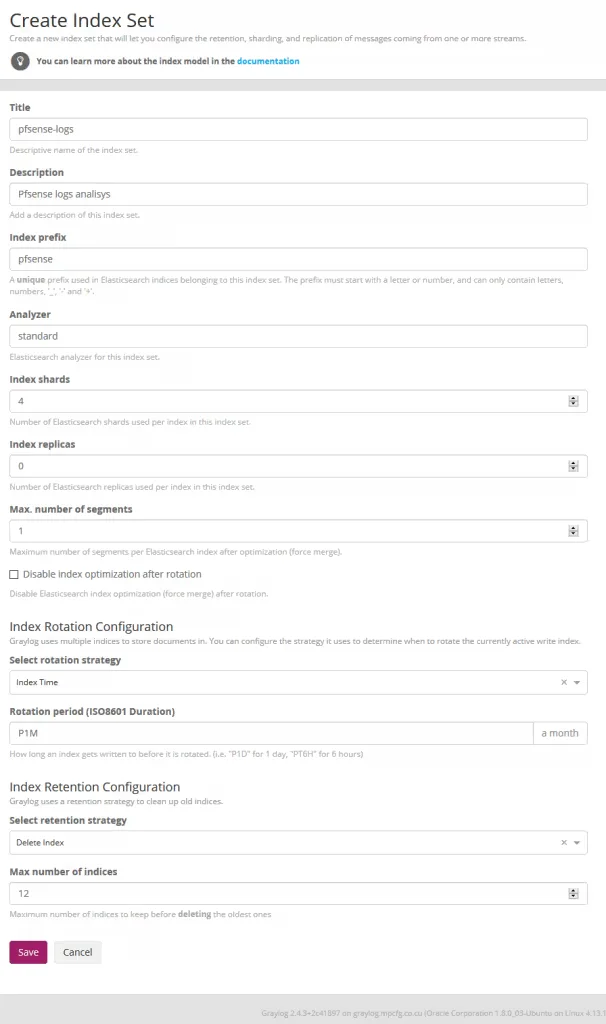Screen dimensions: 606x1024
Task: Click the Index shards spinner arrows
Action: (x=573, y=401)
